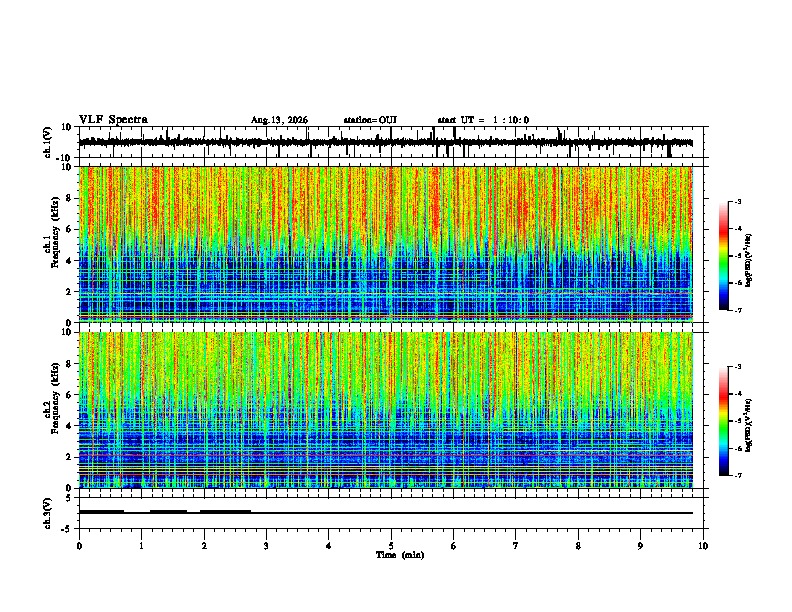Click the 'Time (min)' axis title
The image size is (792, 612).
[400, 555]
